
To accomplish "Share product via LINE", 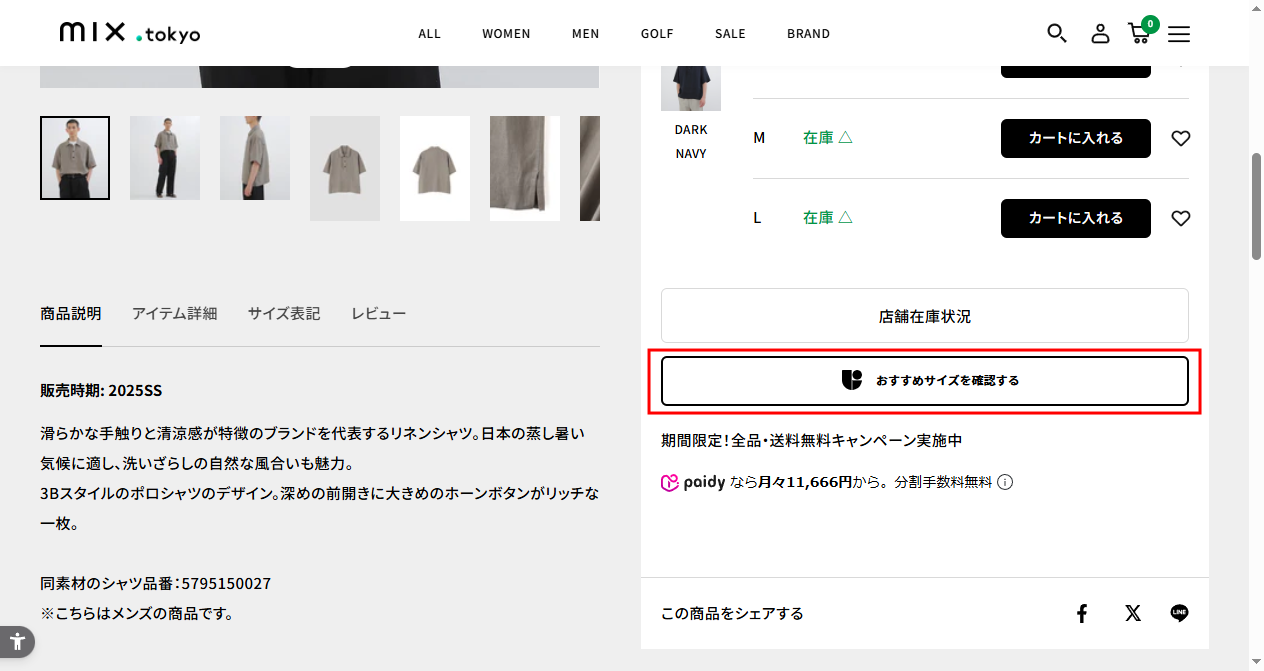I will point(1179,613).
